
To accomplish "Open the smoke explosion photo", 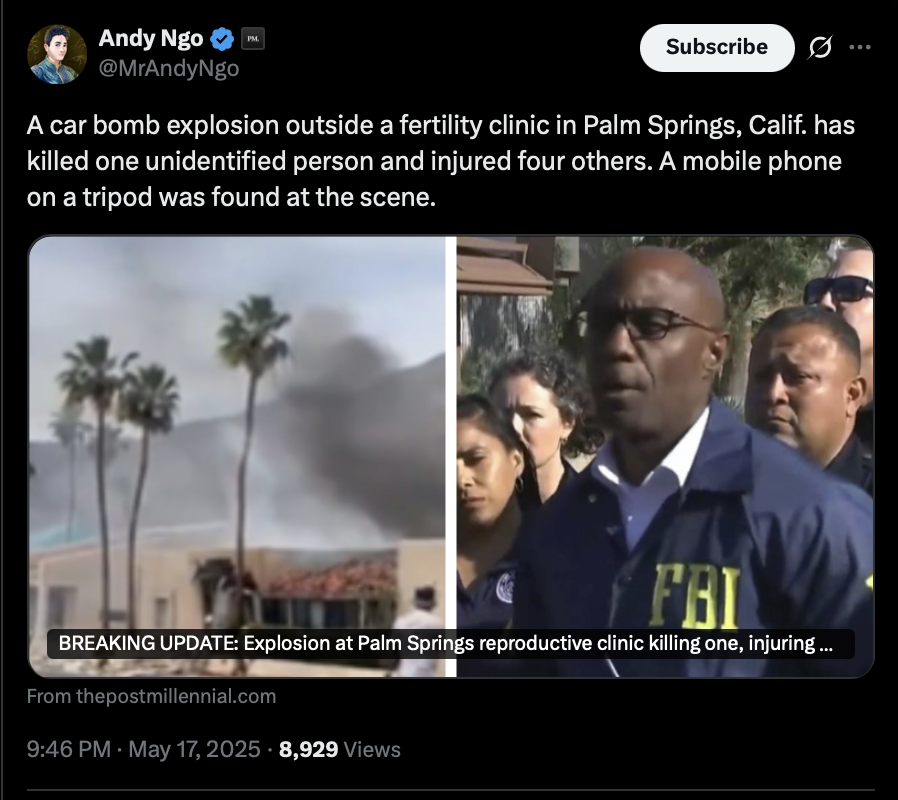I will pyautogui.click(x=237, y=456).
